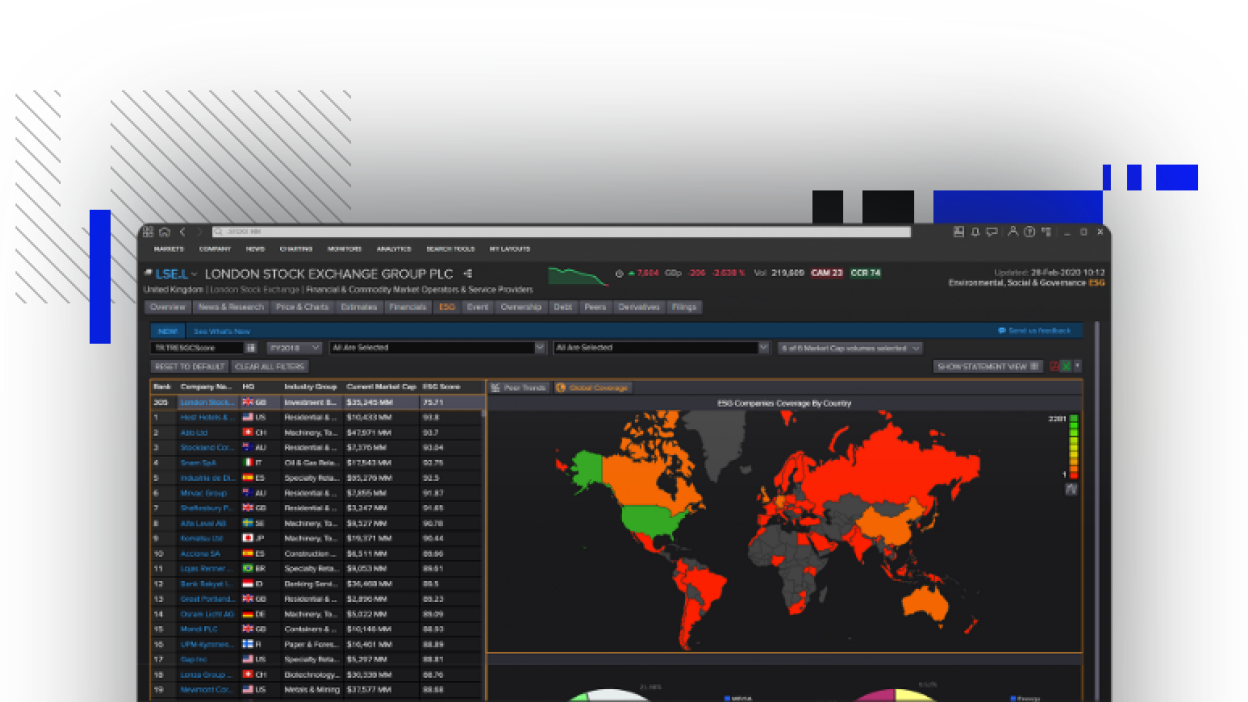
Task: Export with the red PDF icon
Action: (x=1055, y=366)
